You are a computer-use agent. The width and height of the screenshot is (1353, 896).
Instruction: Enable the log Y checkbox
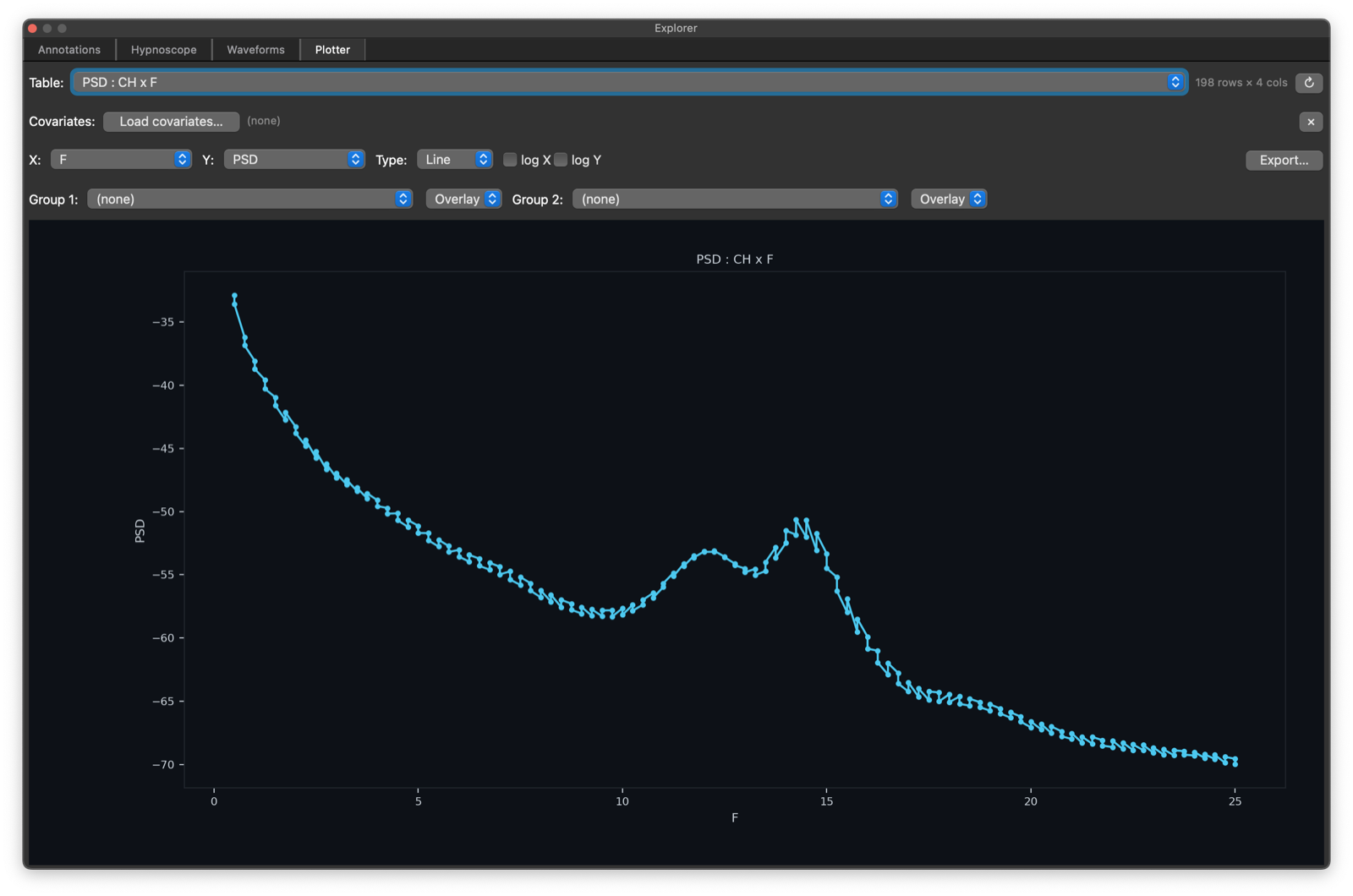point(561,160)
